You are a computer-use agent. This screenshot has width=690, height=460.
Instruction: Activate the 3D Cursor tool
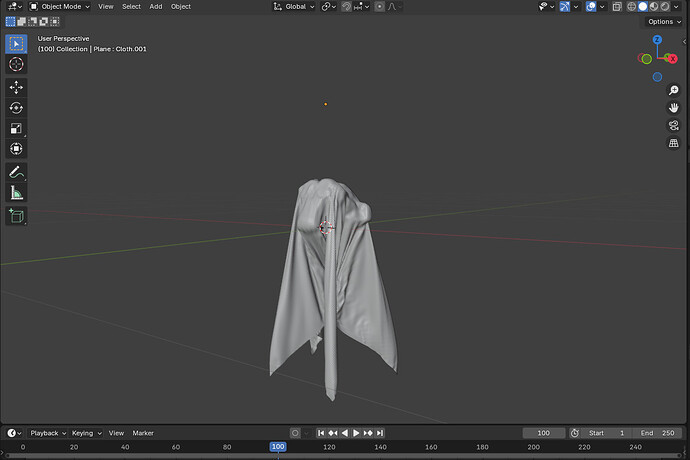click(16, 64)
